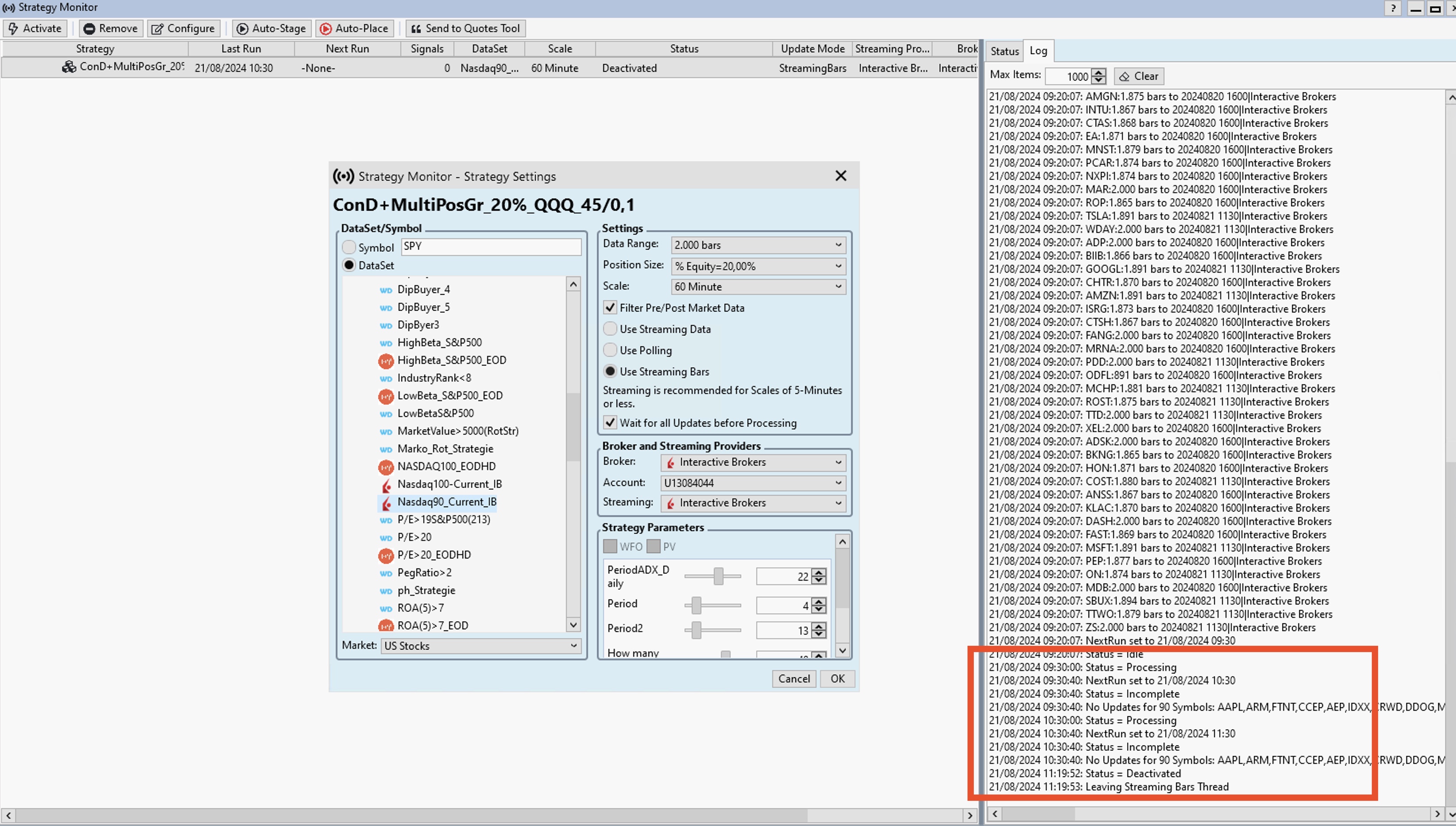Disable Wait for all Updates before Processing
1456x826 pixels.
(610, 423)
